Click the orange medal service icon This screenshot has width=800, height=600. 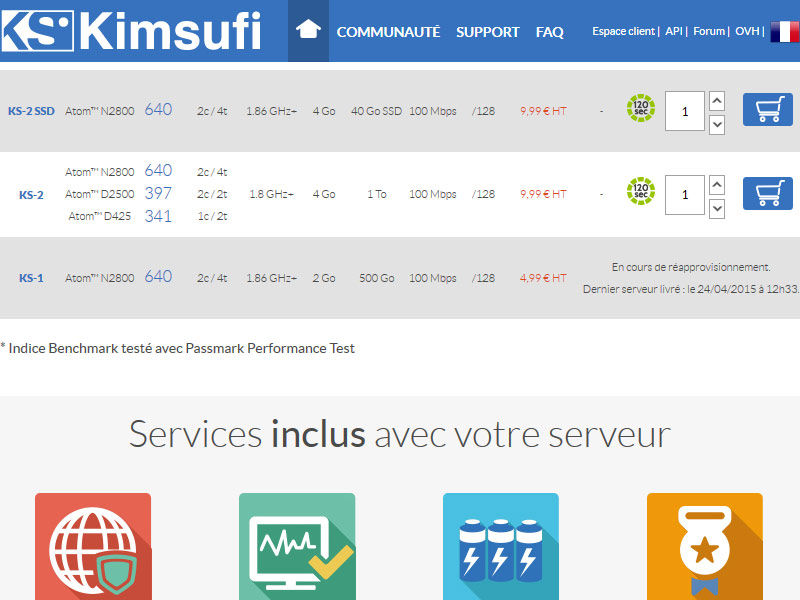[705, 546]
